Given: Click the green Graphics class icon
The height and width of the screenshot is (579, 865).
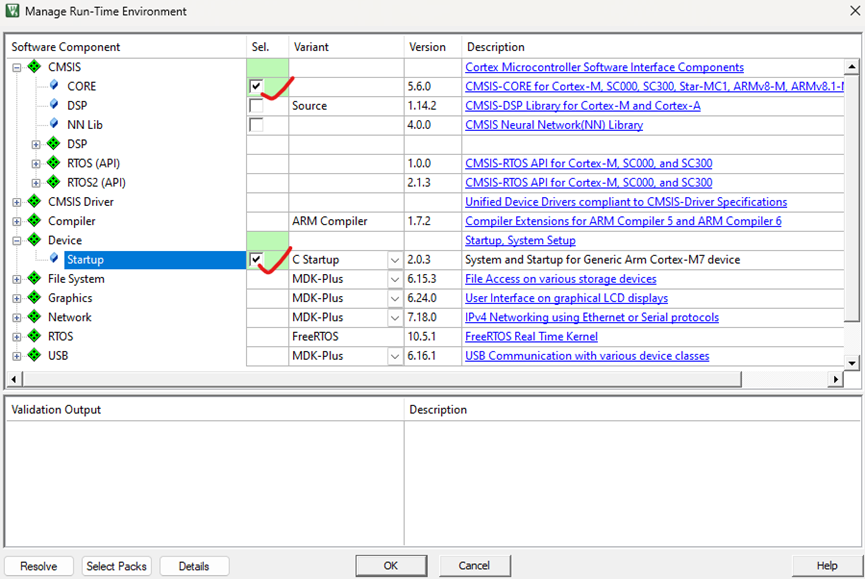Looking at the screenshot, I should 34,298.
